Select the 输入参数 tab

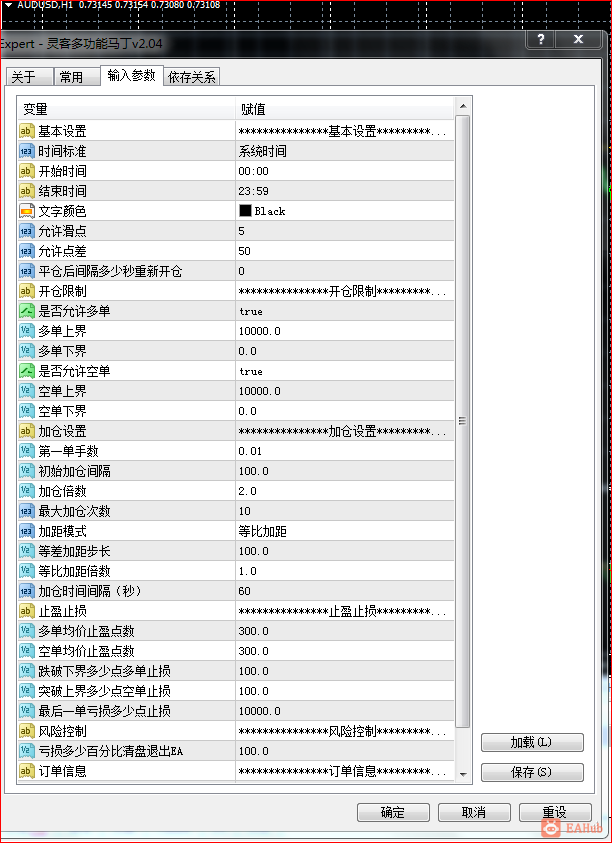(x=131, y=75)
